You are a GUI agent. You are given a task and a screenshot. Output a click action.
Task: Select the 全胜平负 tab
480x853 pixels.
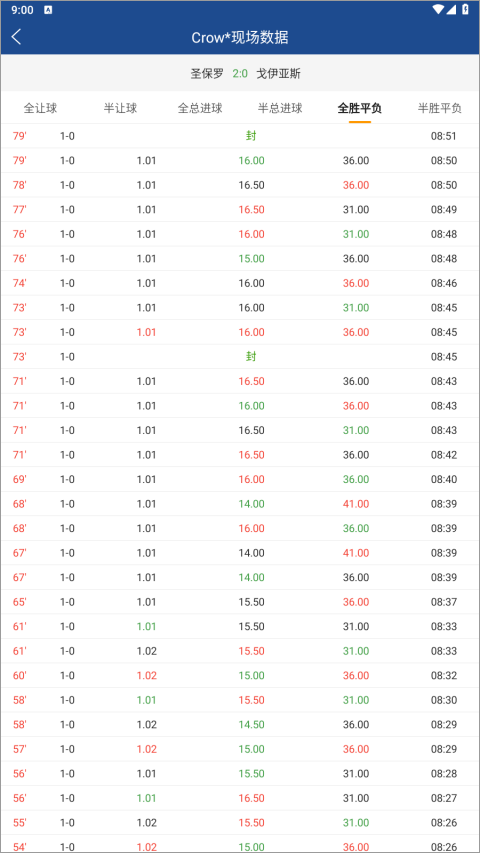click(x=360, y=108)
